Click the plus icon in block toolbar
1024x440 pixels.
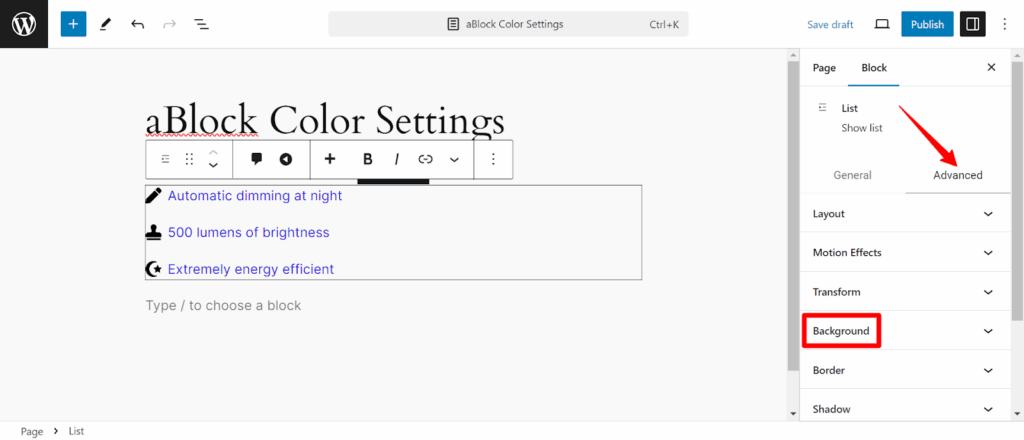pyautogui.click(x=330, y=159)
